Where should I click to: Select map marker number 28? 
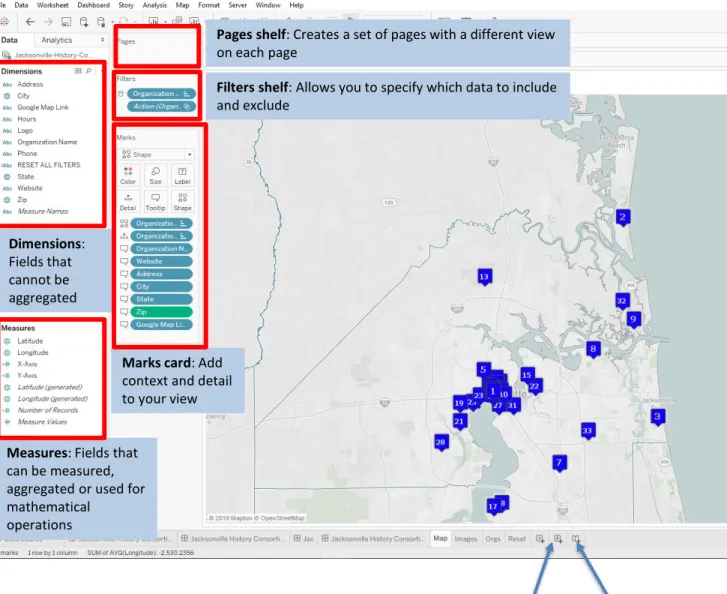coord(441,443)
